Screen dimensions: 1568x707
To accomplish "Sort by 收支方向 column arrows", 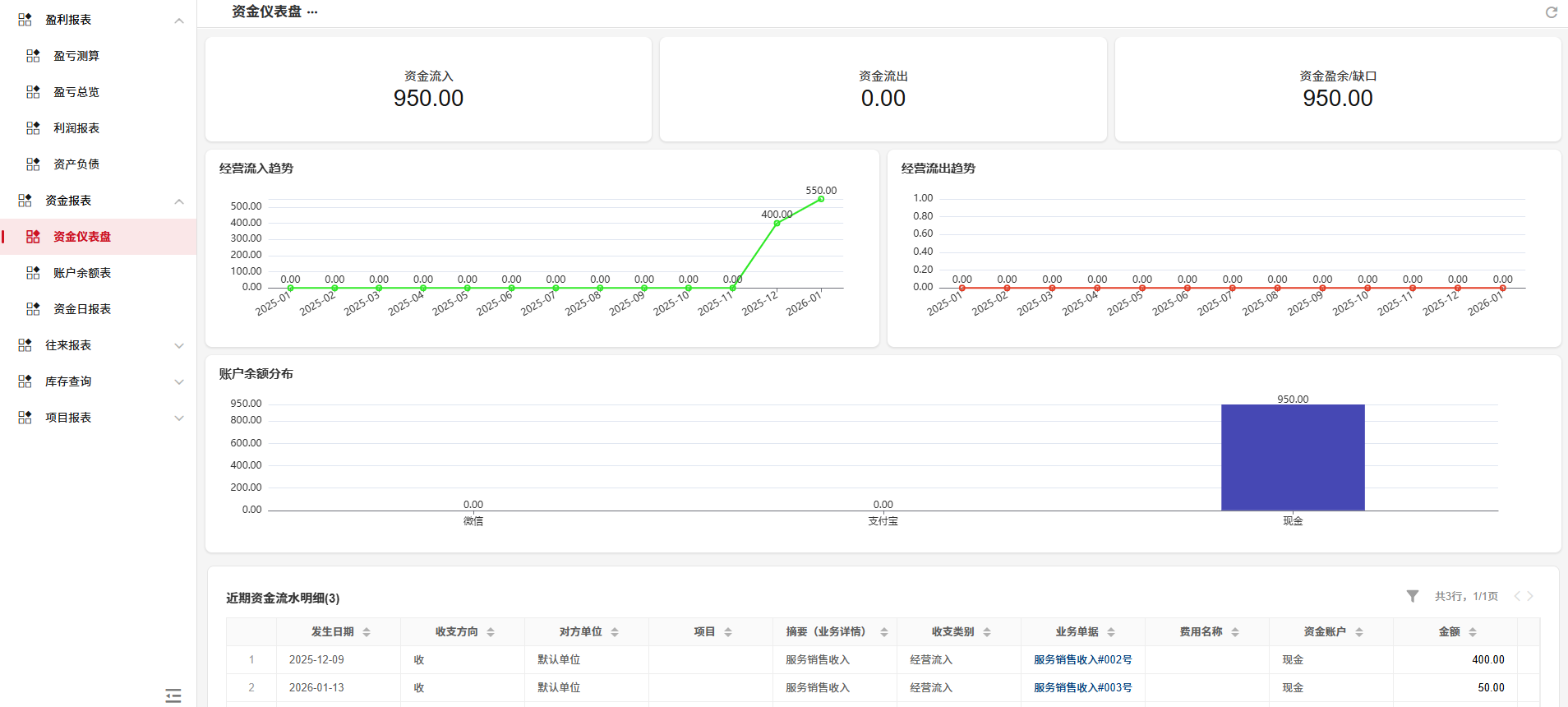I will [x=491, y=632].
